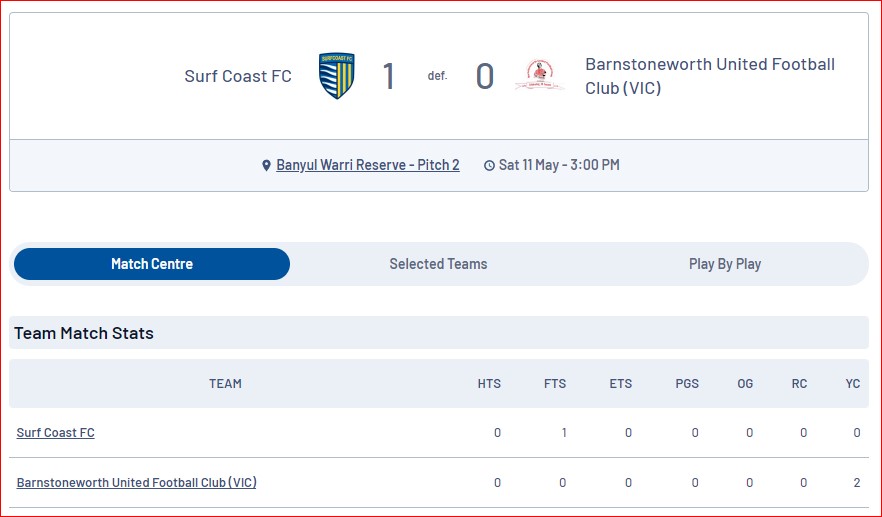Click the ETS column header
Image resolution: width=882 pixels, height=517 pixels.
(620, 384)
